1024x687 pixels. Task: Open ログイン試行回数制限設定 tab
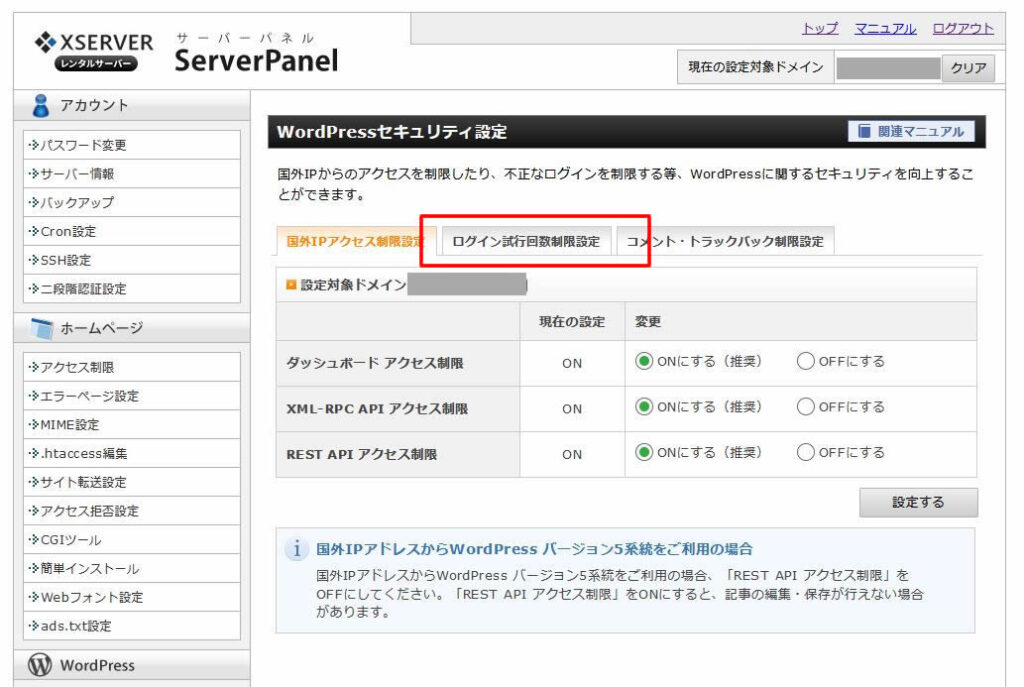point(526,241)
